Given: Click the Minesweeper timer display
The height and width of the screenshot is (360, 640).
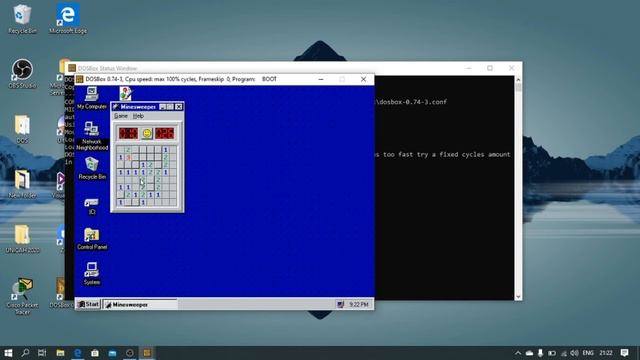Looking at the screenshot, I should (x=165, y=133).
